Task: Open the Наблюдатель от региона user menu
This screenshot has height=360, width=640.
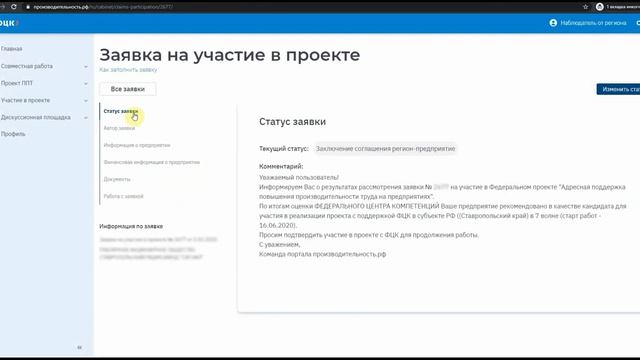Action: [x=593, y=23]
